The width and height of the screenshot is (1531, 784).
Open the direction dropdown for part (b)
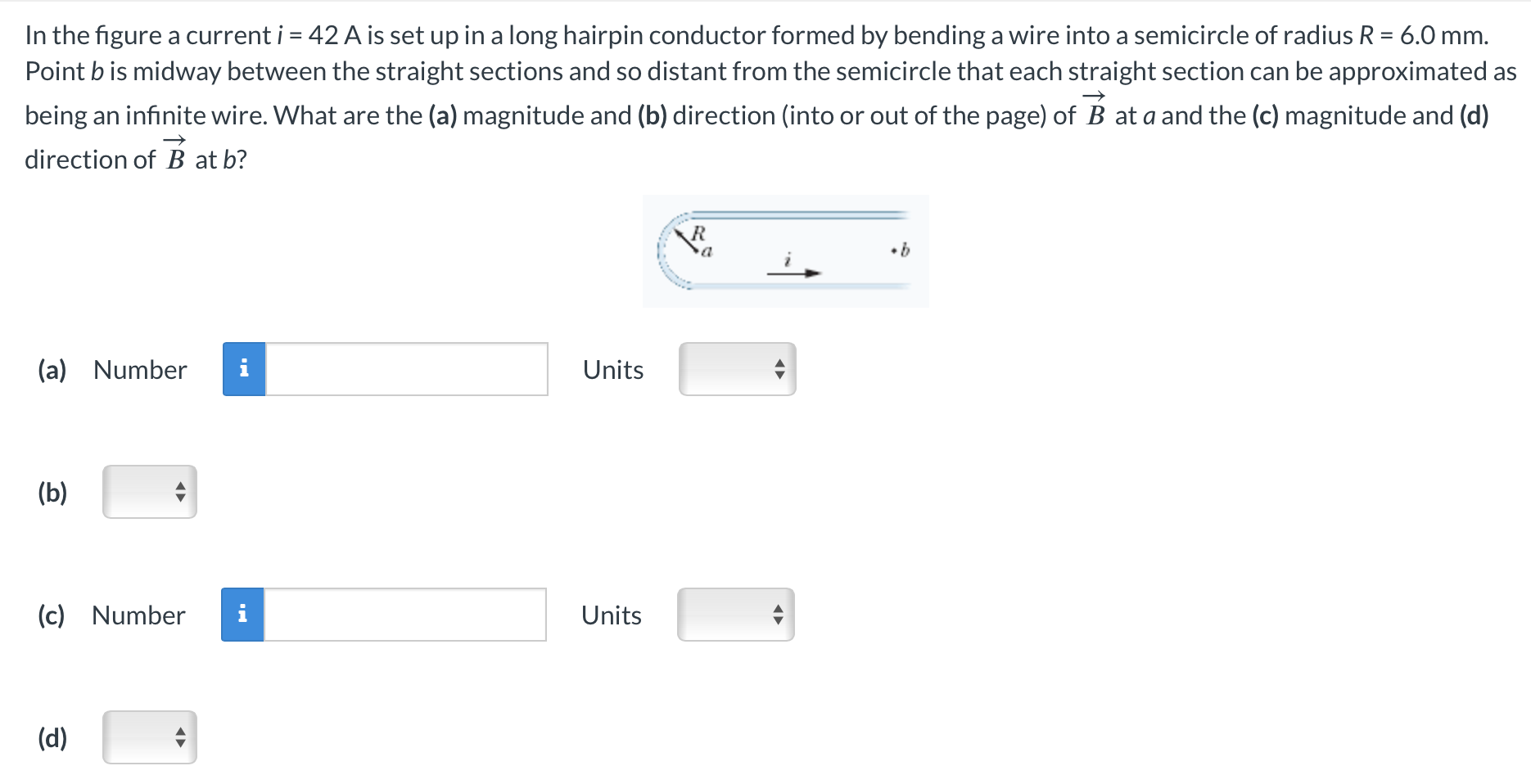149,491
